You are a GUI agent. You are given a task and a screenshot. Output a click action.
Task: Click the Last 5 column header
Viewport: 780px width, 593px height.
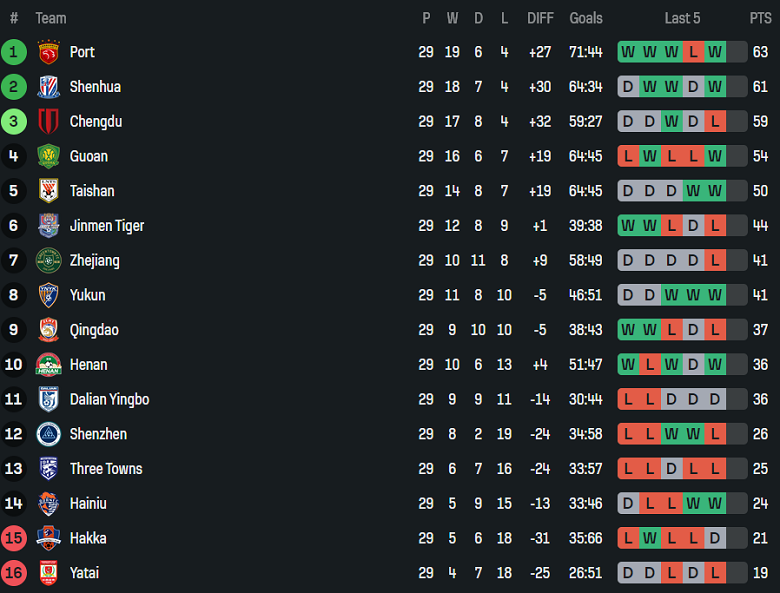click(x=682, y=18)
